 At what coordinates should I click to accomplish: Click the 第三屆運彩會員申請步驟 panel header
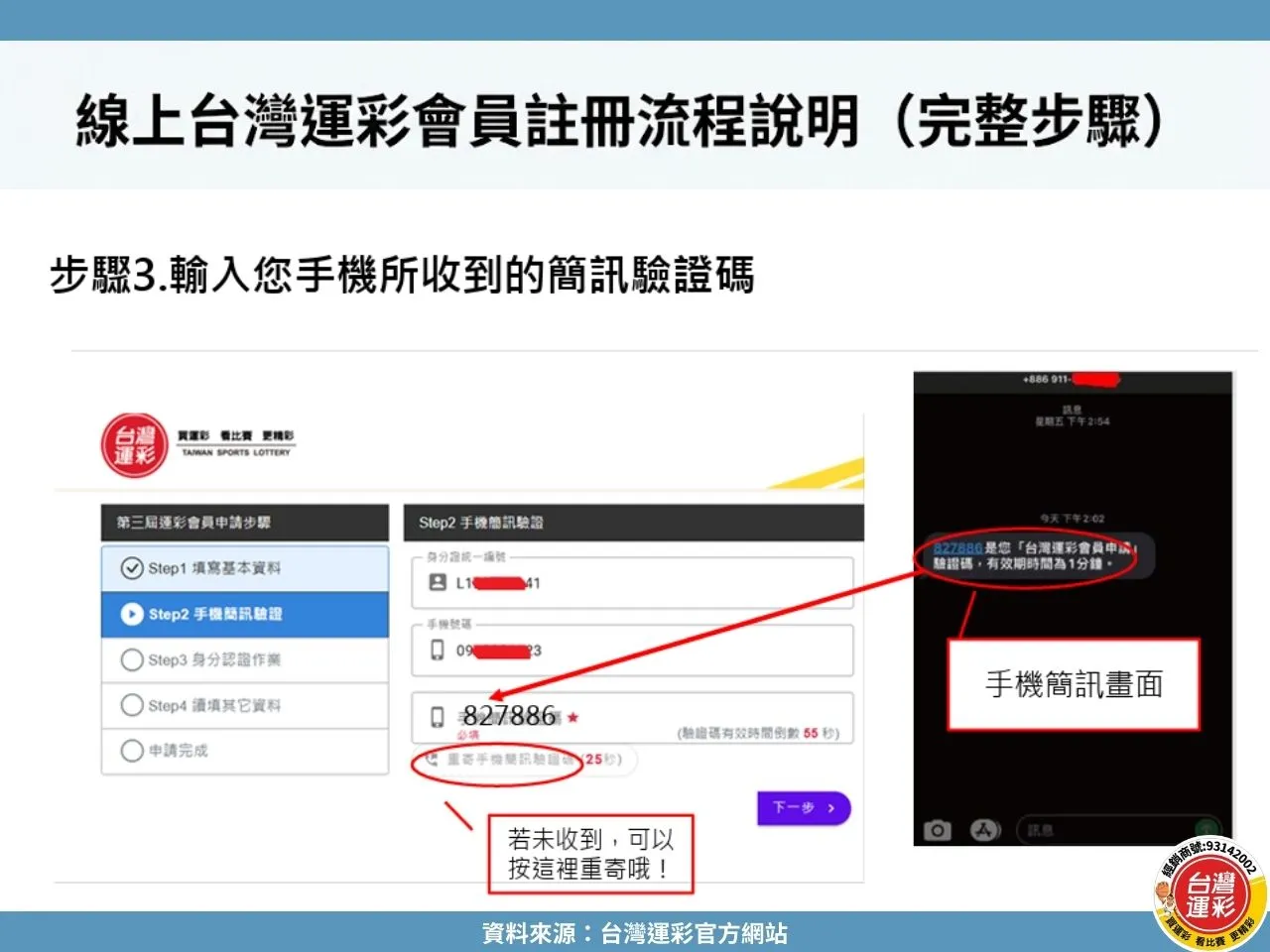point(245,523)
